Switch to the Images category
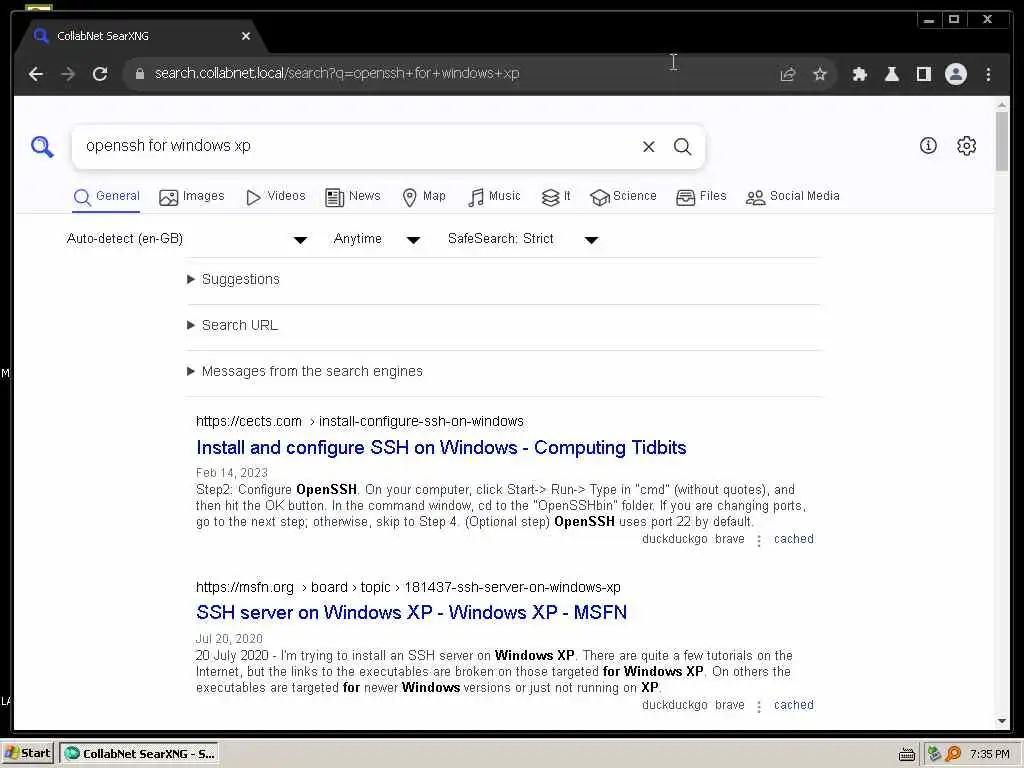The height and width of the screenshot is (768, 1024). [x=192, y=197]
